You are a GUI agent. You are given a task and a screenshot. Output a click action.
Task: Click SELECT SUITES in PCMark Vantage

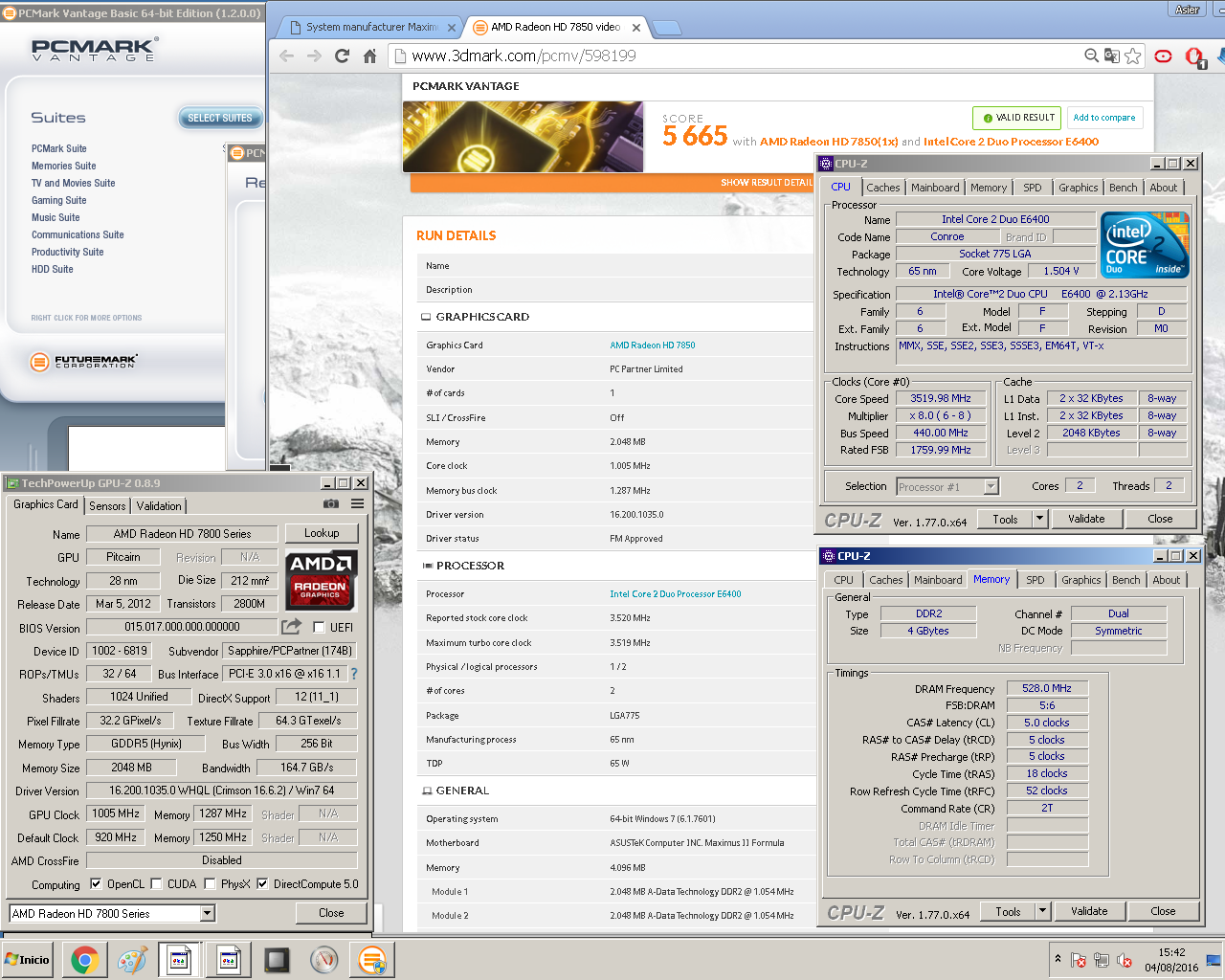click(x=220, y=118)
